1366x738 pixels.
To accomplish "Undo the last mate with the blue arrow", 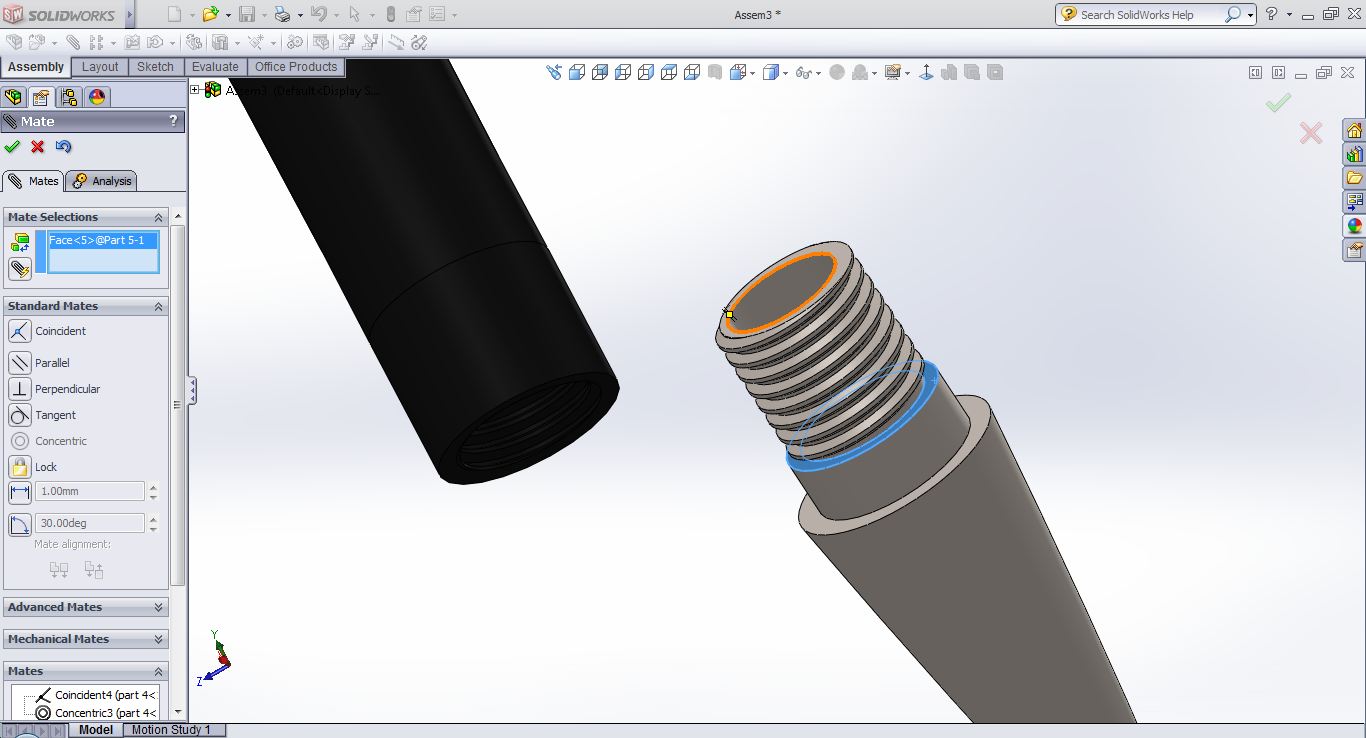I will tap(64, 147).
